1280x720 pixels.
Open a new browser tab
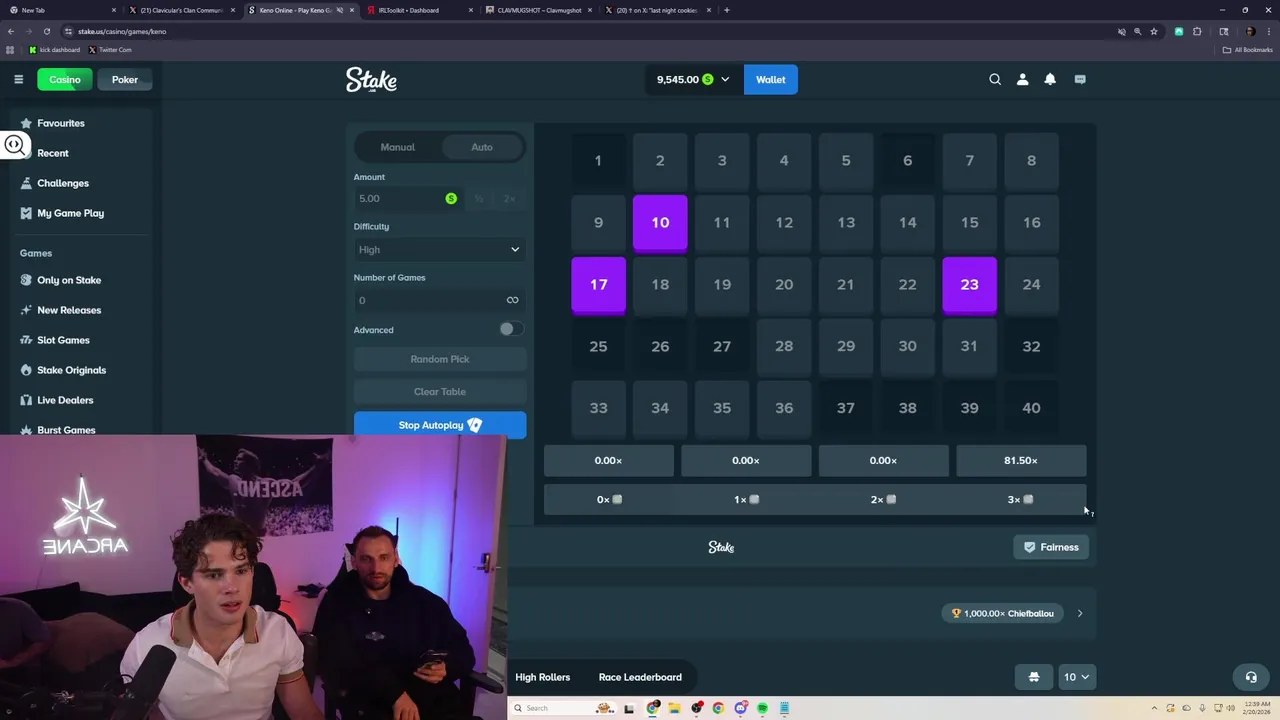727,10
